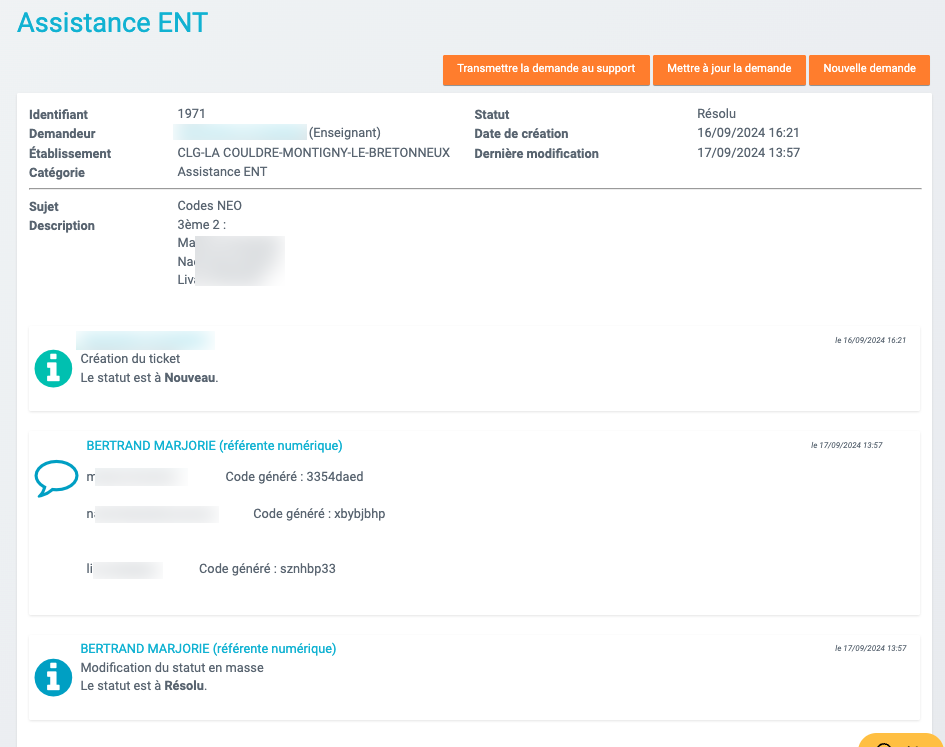Click the CLG-LA COULDRE-MONTIGNY-LE-BRETONNEUX establishment name

(x=313, y=153)
